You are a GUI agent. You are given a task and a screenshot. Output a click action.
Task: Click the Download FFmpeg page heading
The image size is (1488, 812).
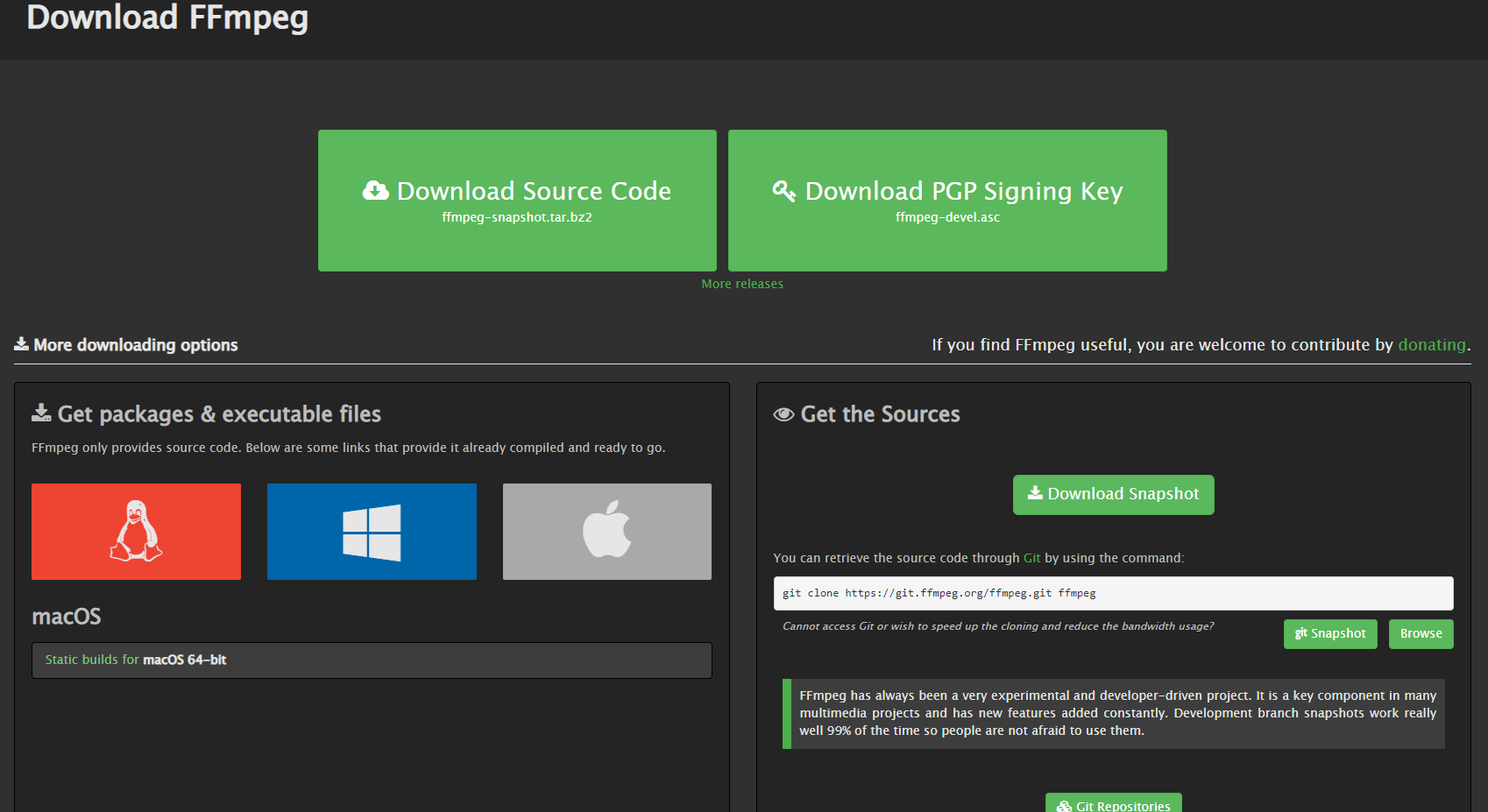[167, 18]
